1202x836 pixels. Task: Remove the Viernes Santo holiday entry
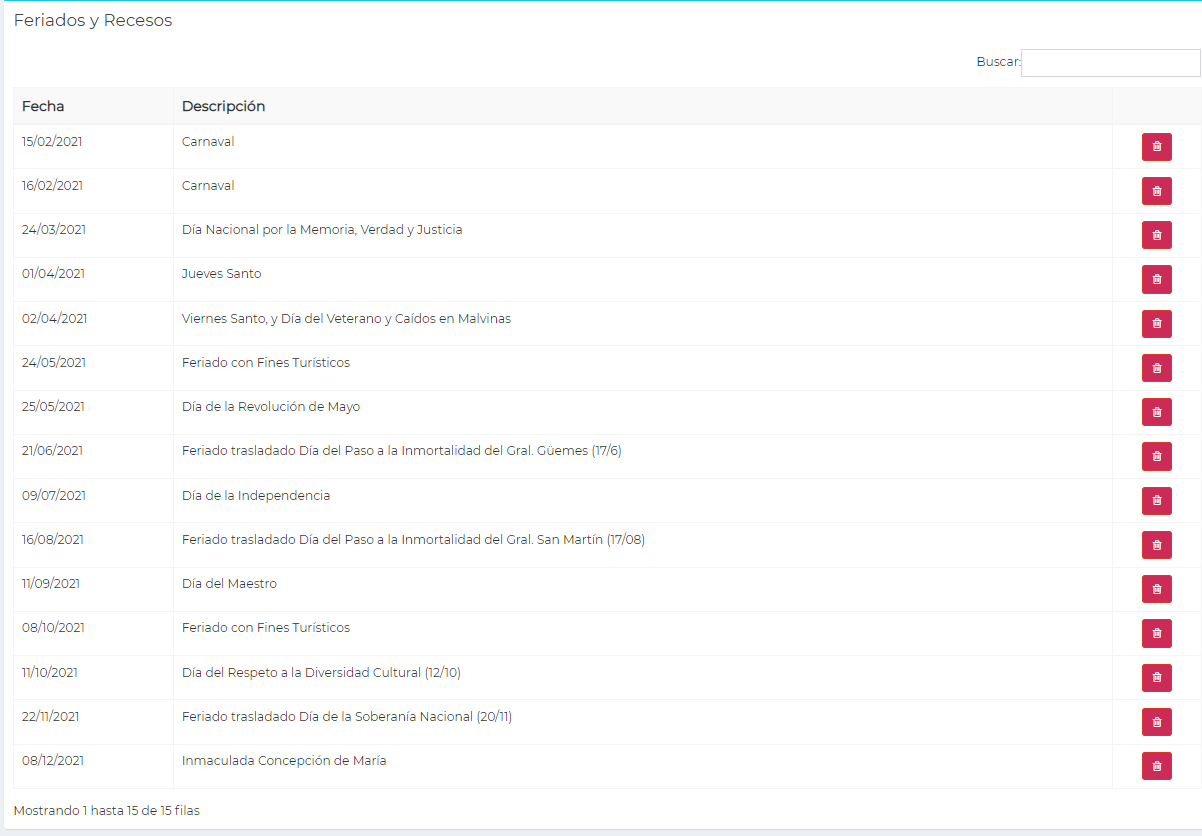[x=1156, y=324]
